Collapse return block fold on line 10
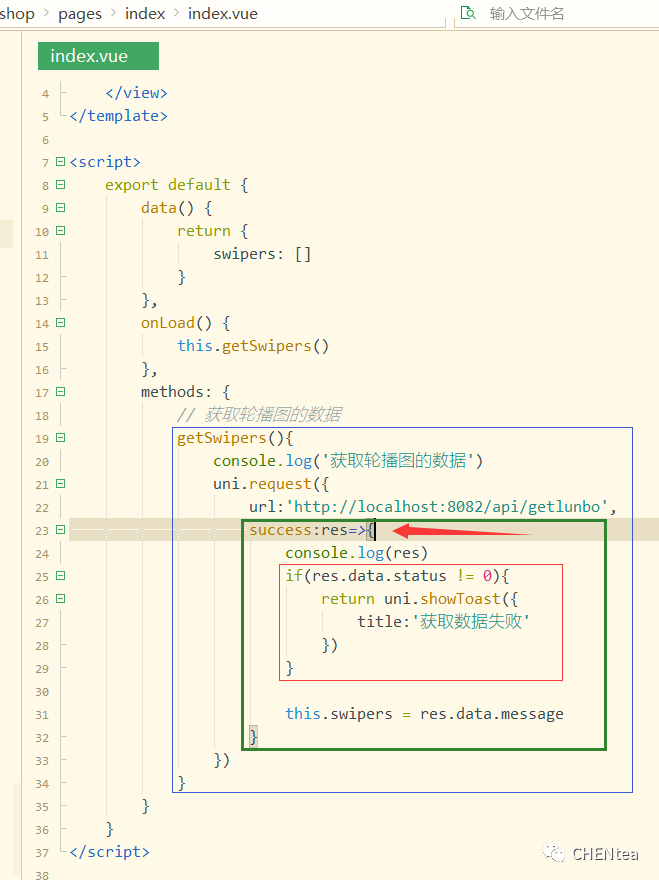Screen dimensions: 659x880 (x=61, y=231)
